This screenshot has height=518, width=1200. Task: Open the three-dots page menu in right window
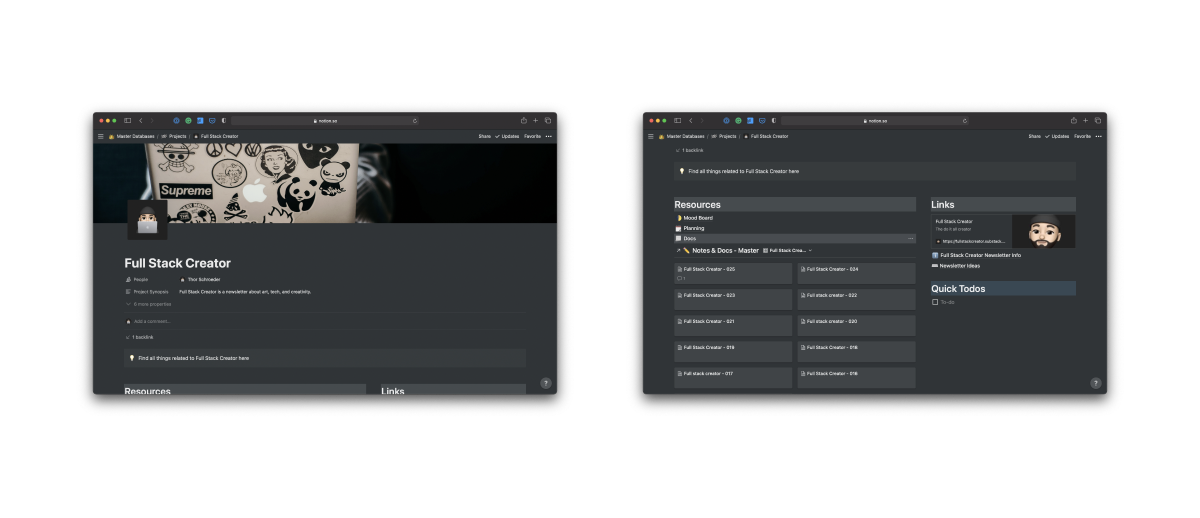[x=1099, y=136]
